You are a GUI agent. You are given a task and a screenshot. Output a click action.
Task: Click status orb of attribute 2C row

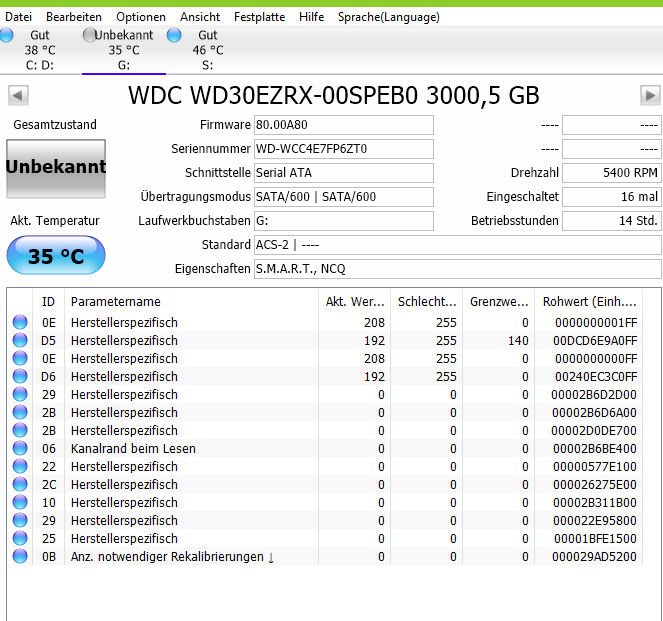tap(20, 484)
